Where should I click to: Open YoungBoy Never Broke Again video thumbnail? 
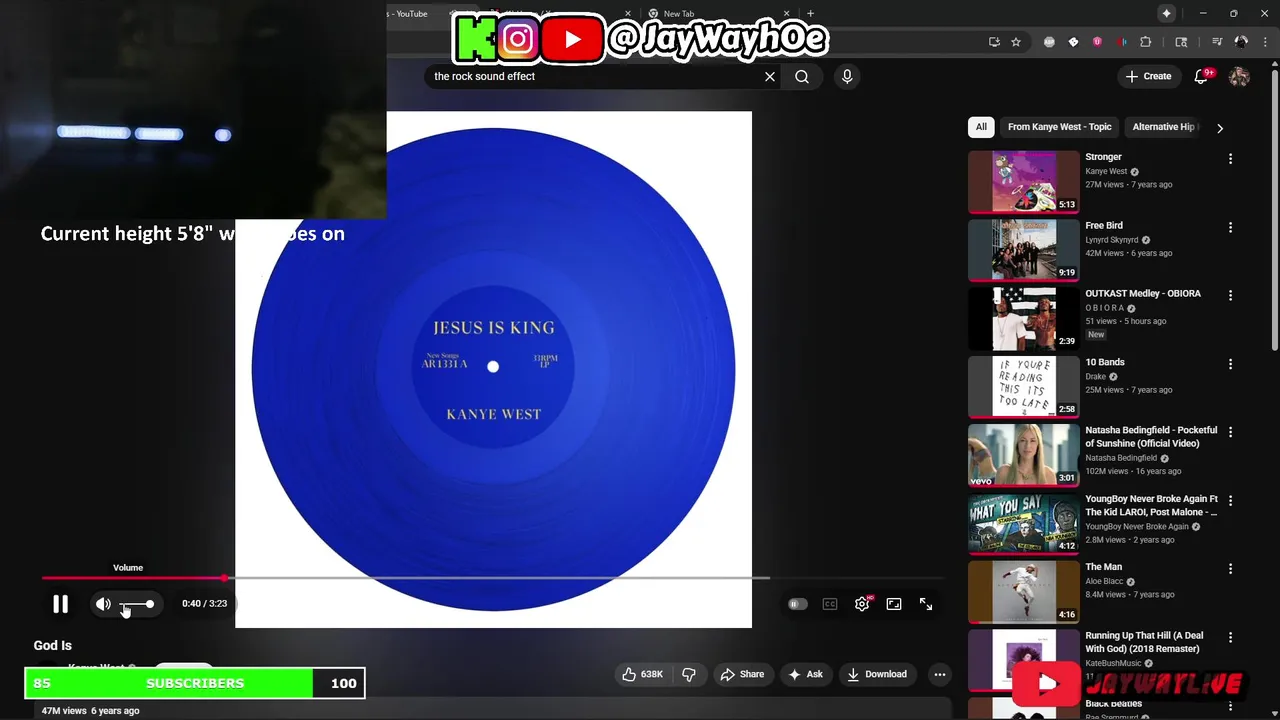(x=1024, y=523)
